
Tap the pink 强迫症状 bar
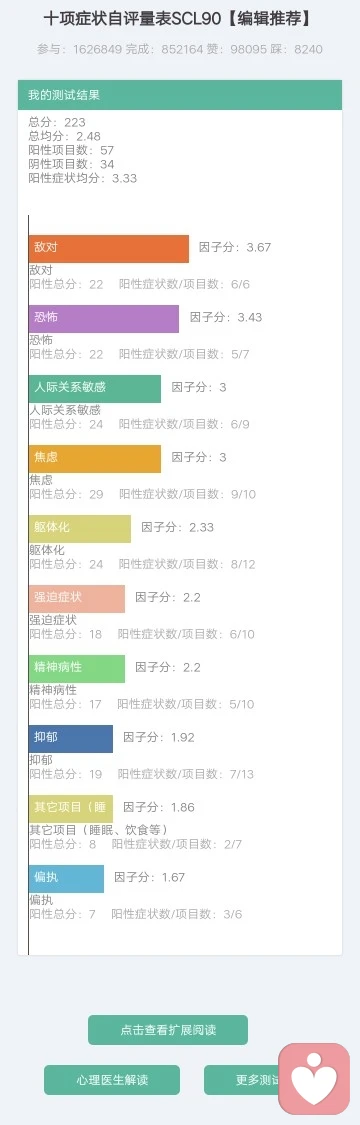click(77, 598)
